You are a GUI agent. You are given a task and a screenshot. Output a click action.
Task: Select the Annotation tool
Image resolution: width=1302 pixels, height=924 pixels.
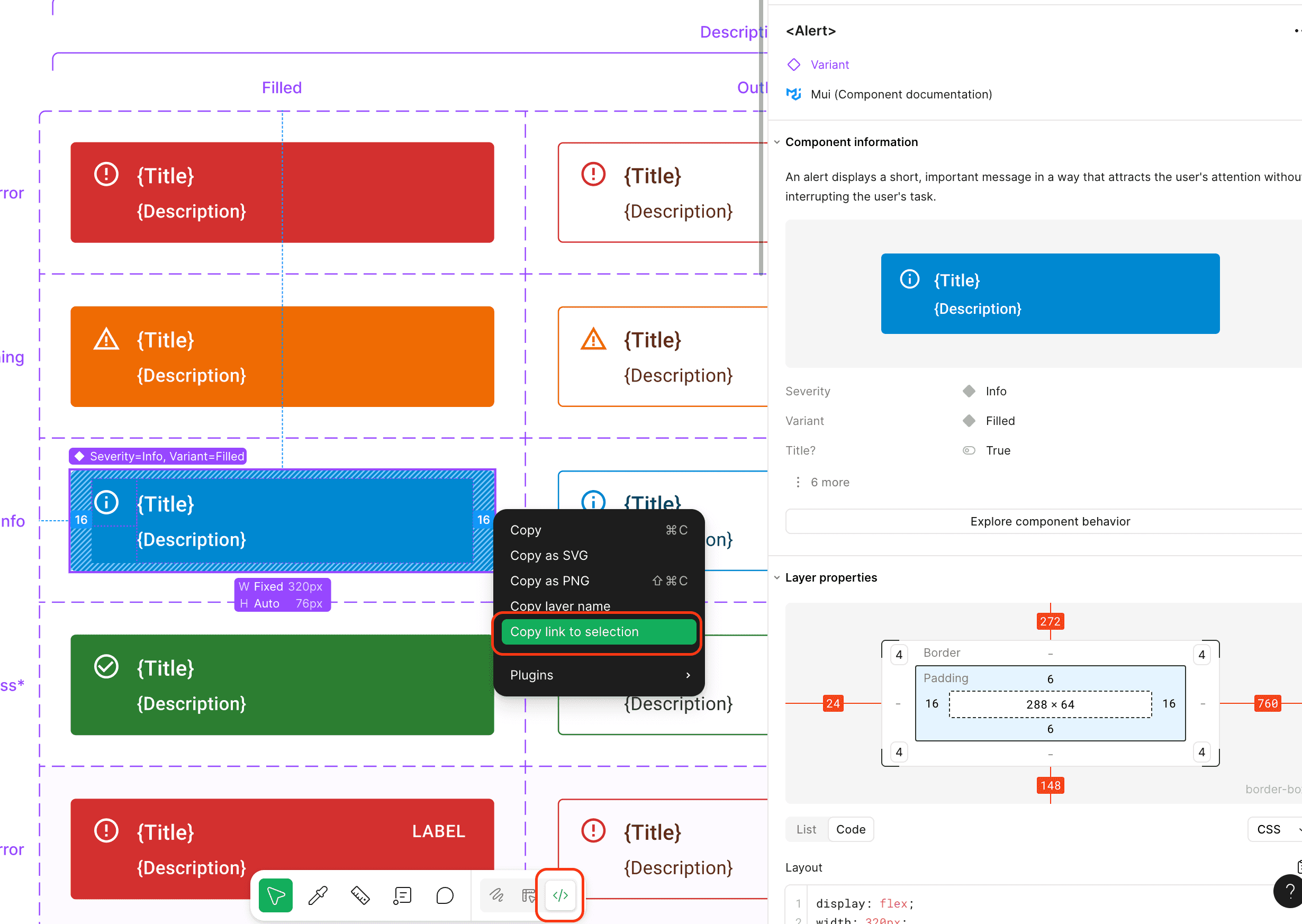click(x=402, y=895)
